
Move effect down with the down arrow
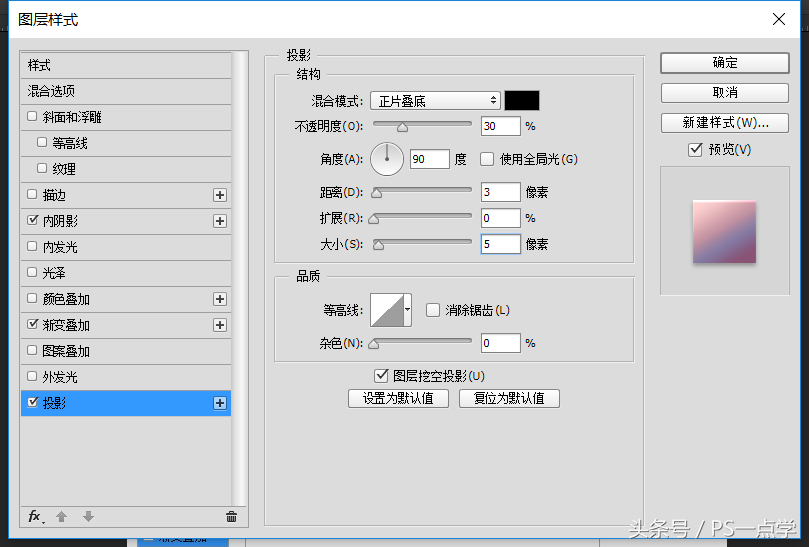pos(88,517)
